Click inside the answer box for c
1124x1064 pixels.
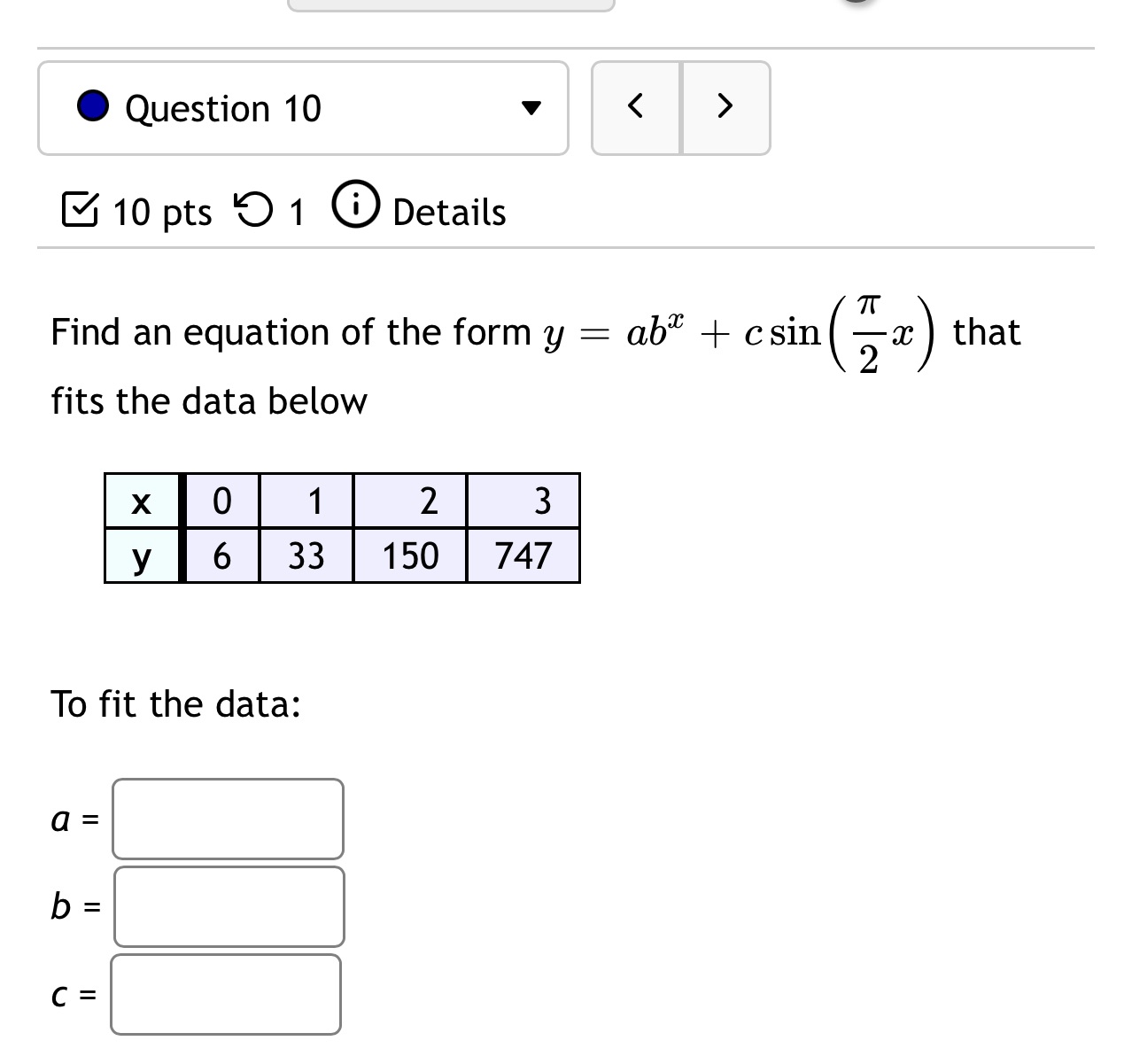(x=226, y=995)
